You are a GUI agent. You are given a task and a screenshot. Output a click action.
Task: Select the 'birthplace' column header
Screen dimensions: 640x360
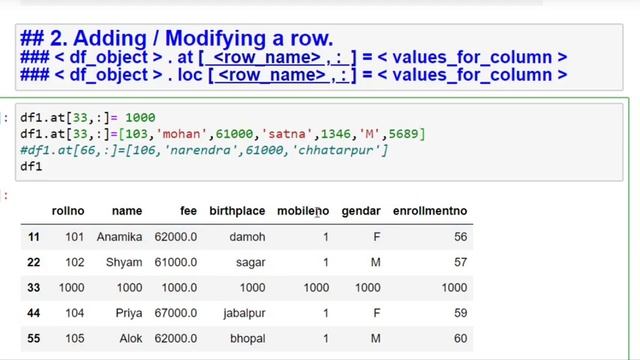(237, 211)
